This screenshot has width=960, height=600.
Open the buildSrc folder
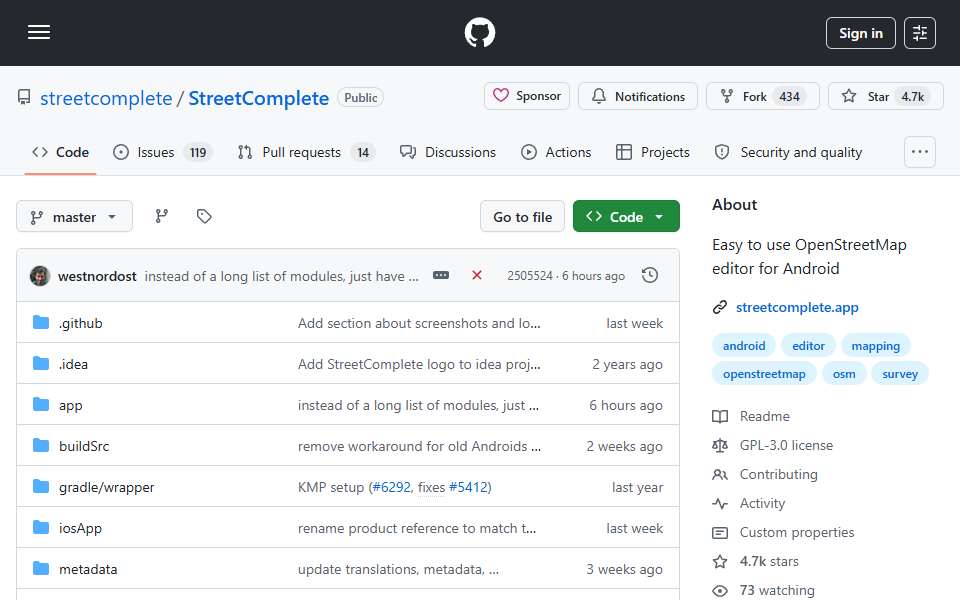click(84, 446)
